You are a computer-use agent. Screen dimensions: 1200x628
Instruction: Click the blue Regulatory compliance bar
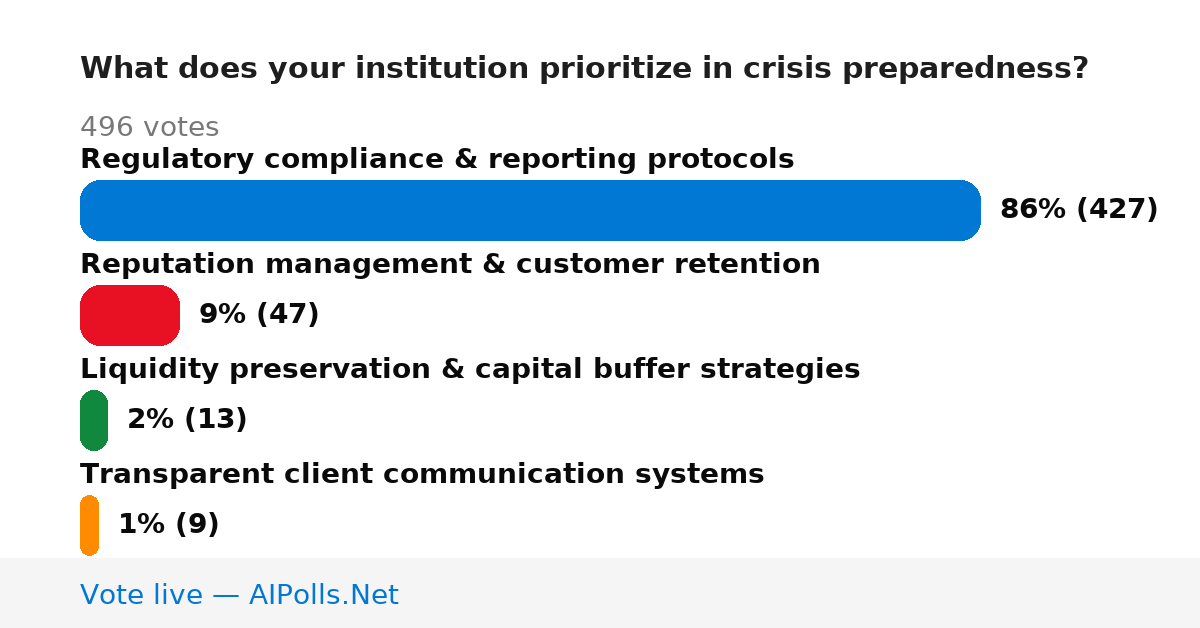tap(530, 210)
